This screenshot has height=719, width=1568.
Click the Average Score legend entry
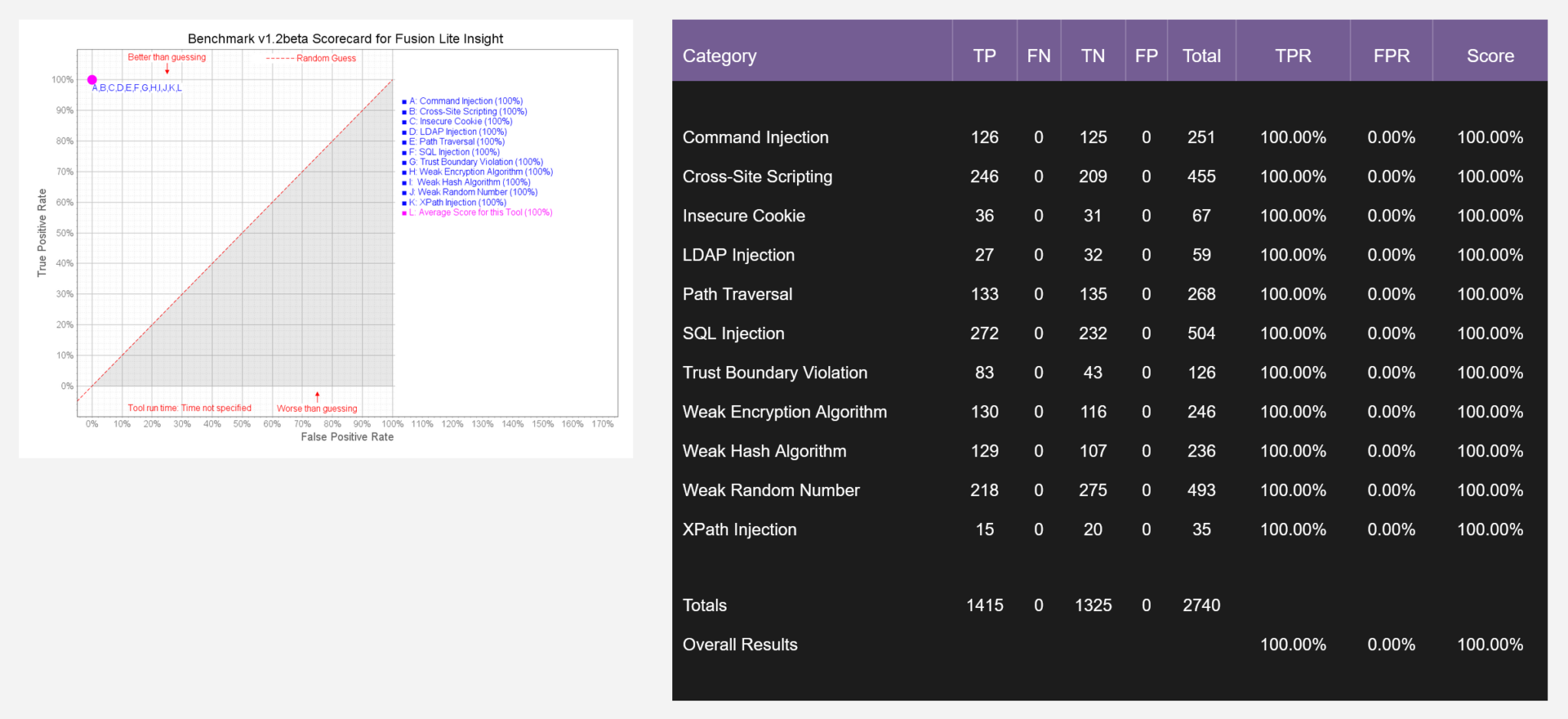pos(480,212)
